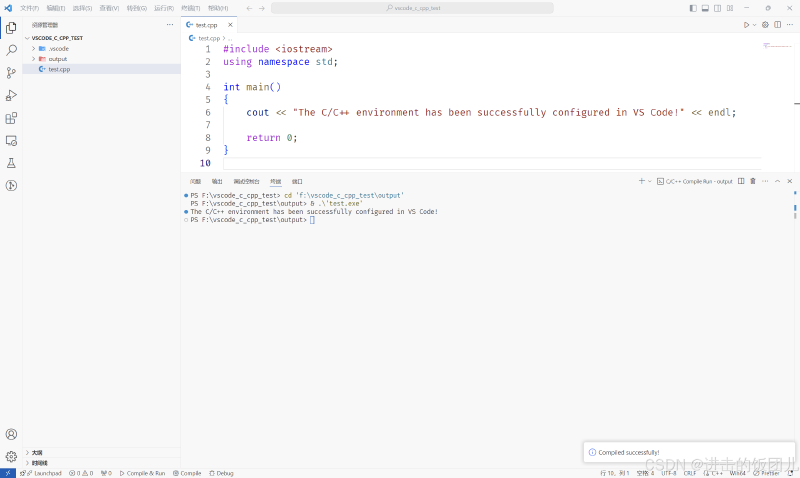The image size is (800, 478).
Task: Toggle the secondary side bar layout icon
Action: [717, 8]
